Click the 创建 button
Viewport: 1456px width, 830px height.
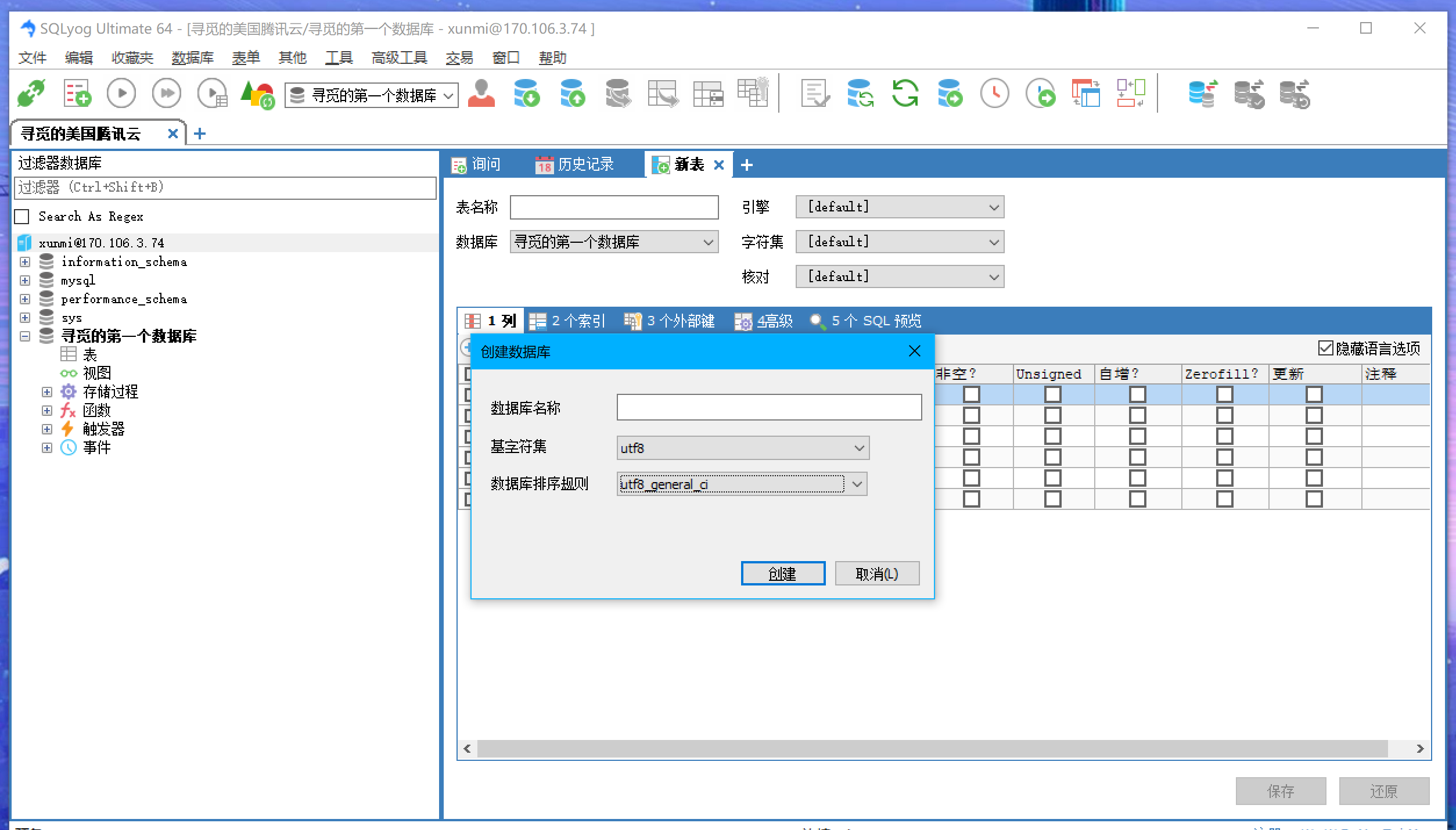pos(782,574)
